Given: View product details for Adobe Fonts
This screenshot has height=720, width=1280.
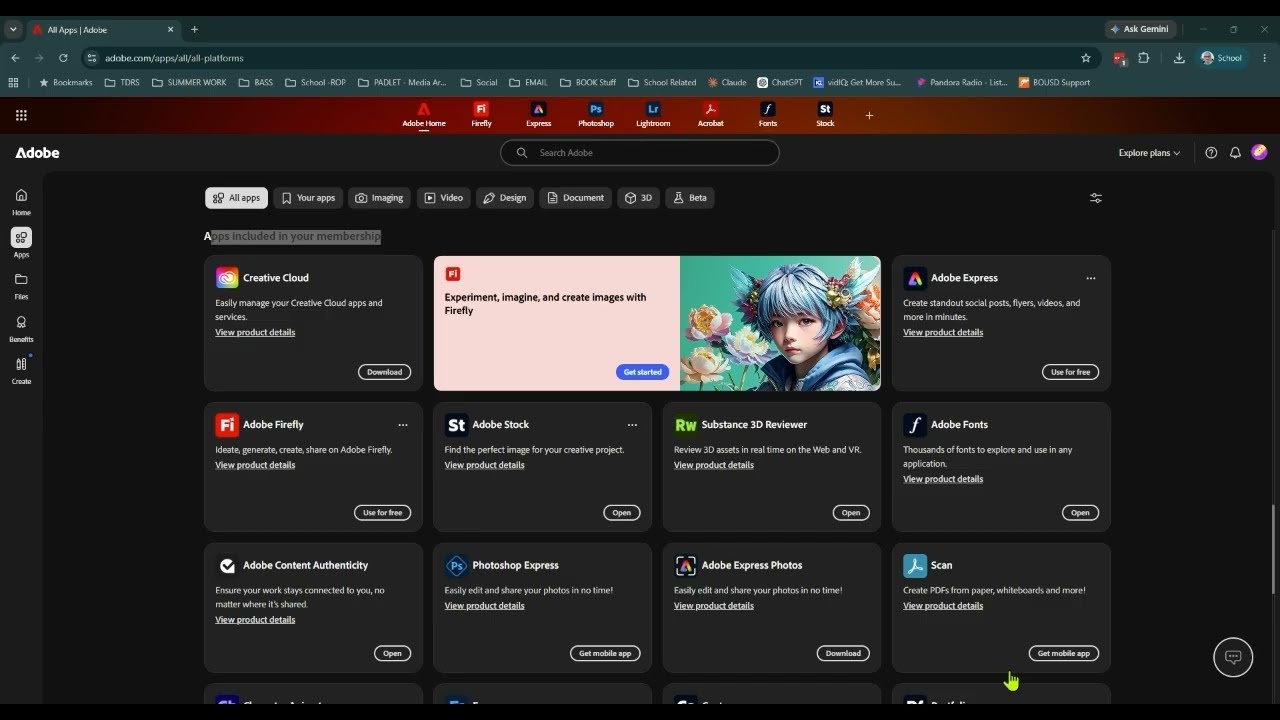Looking at the screenshot, I should coord(943,479).
